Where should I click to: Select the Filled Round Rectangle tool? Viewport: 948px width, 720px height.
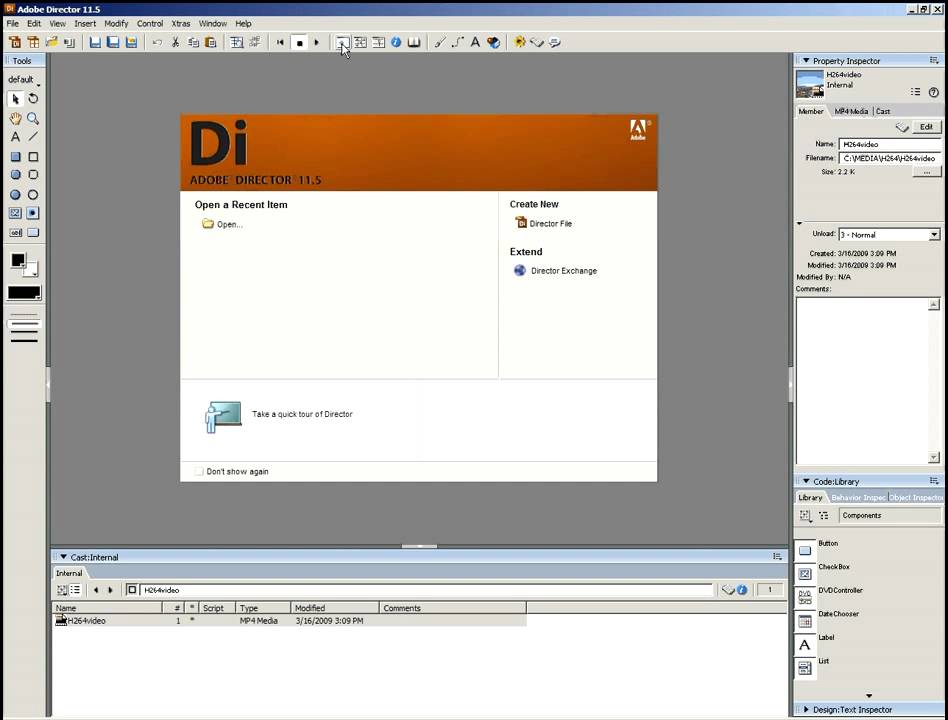click(x=15, y=175)
